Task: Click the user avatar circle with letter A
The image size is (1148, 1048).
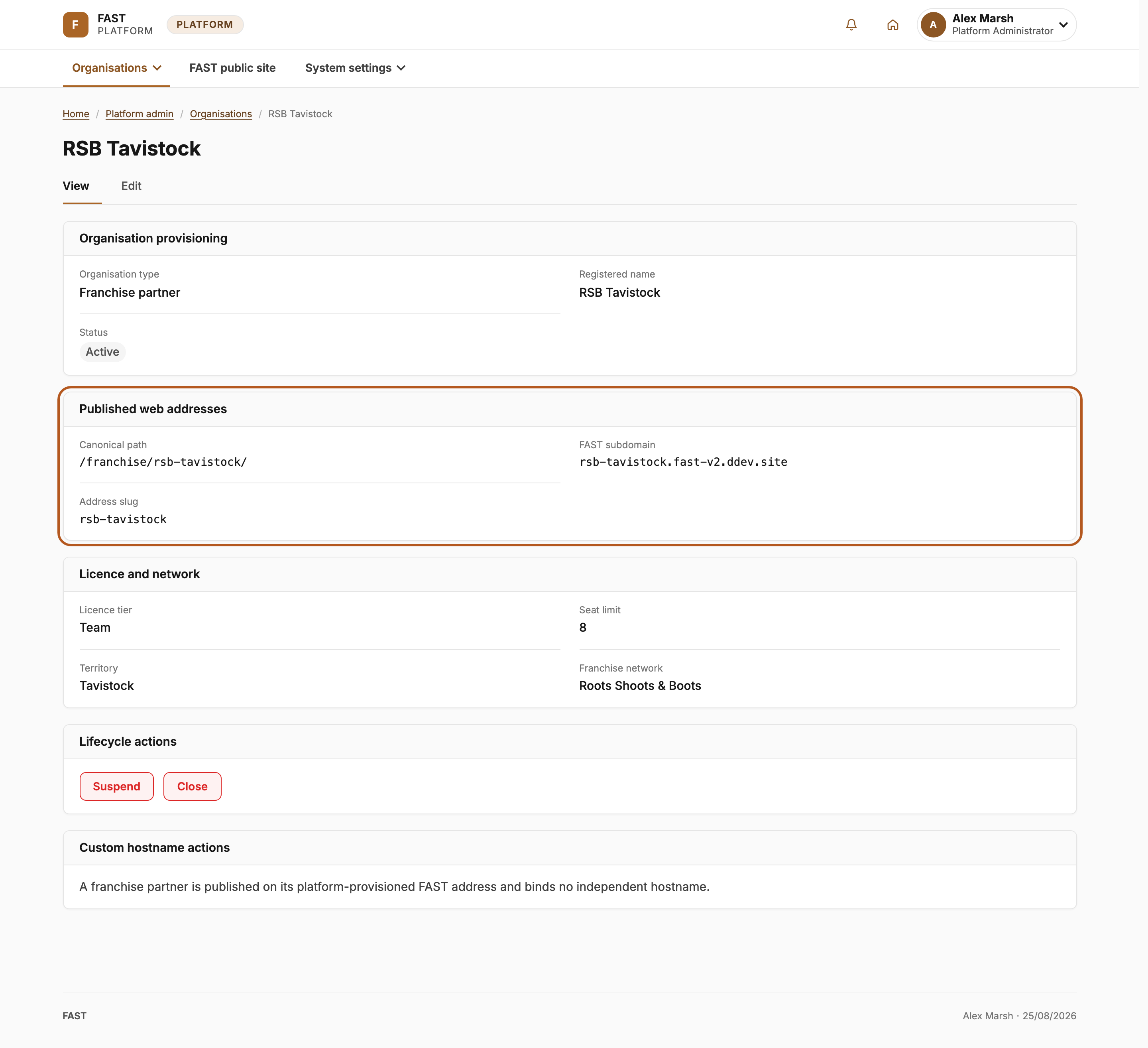Action: click(933, 24)
